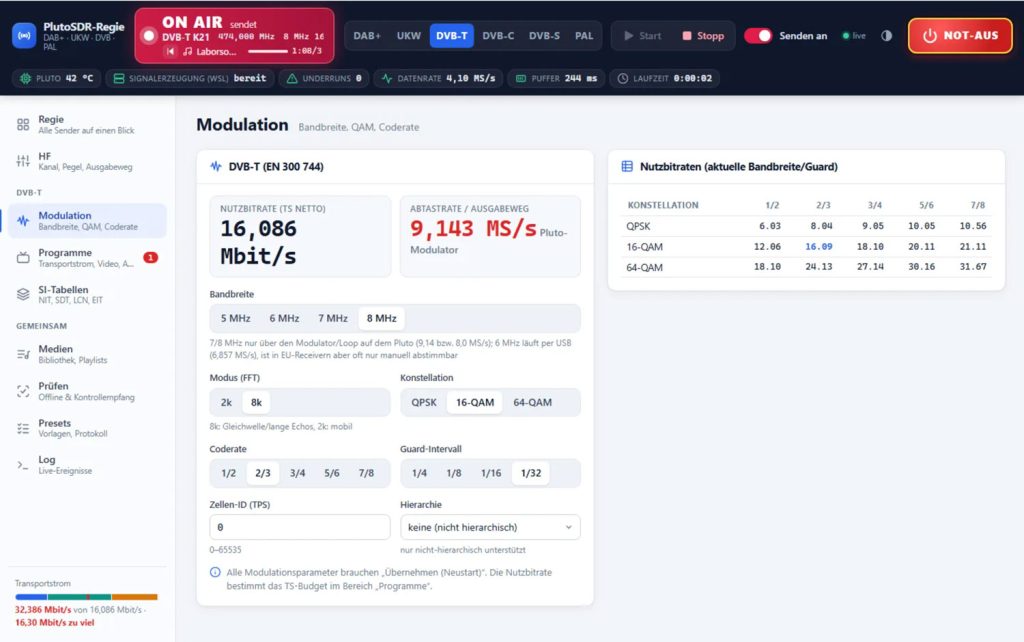
Task: Open Prüfen via scan check icon
Action: [x=23, y=391]
